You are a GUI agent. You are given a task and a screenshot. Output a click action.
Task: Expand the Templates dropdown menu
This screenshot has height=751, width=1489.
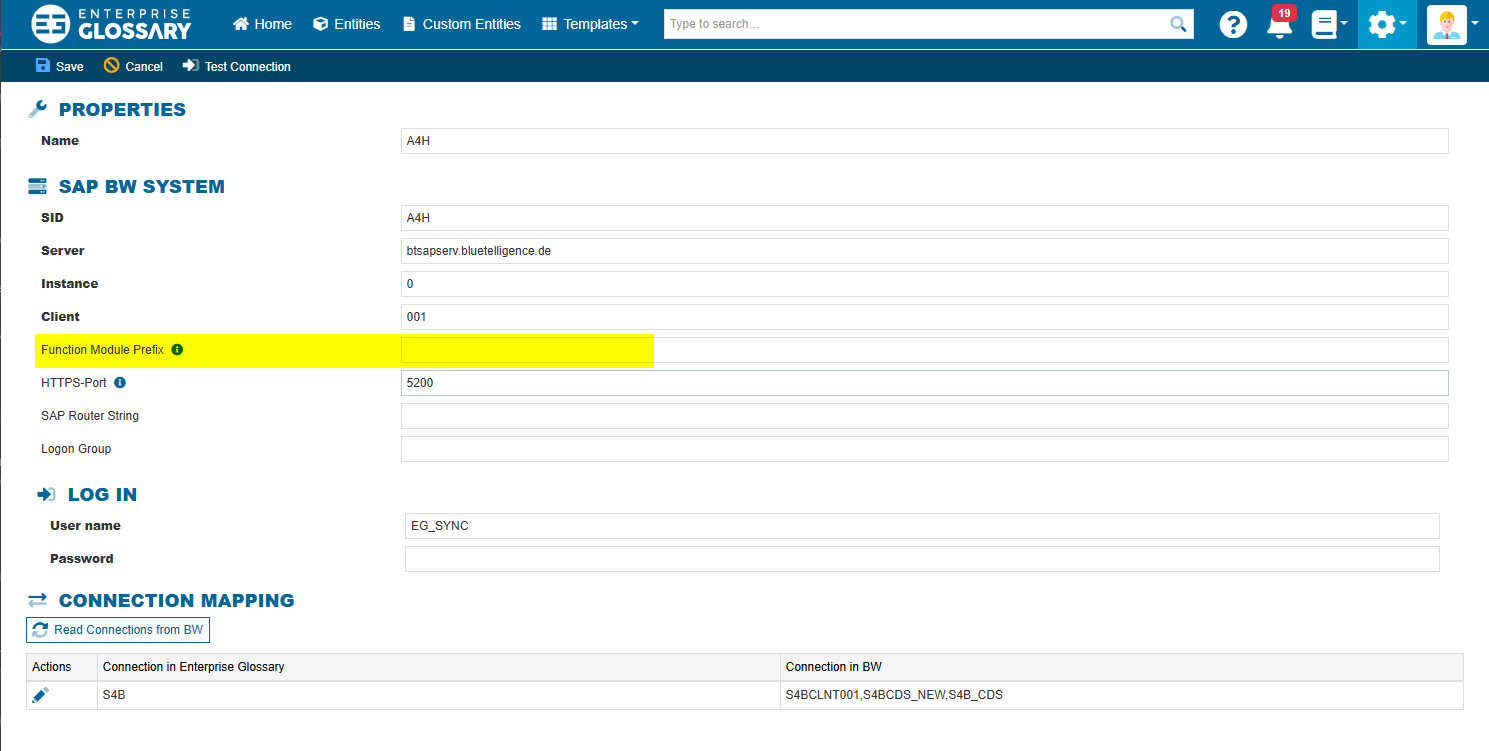coord(590,24)
